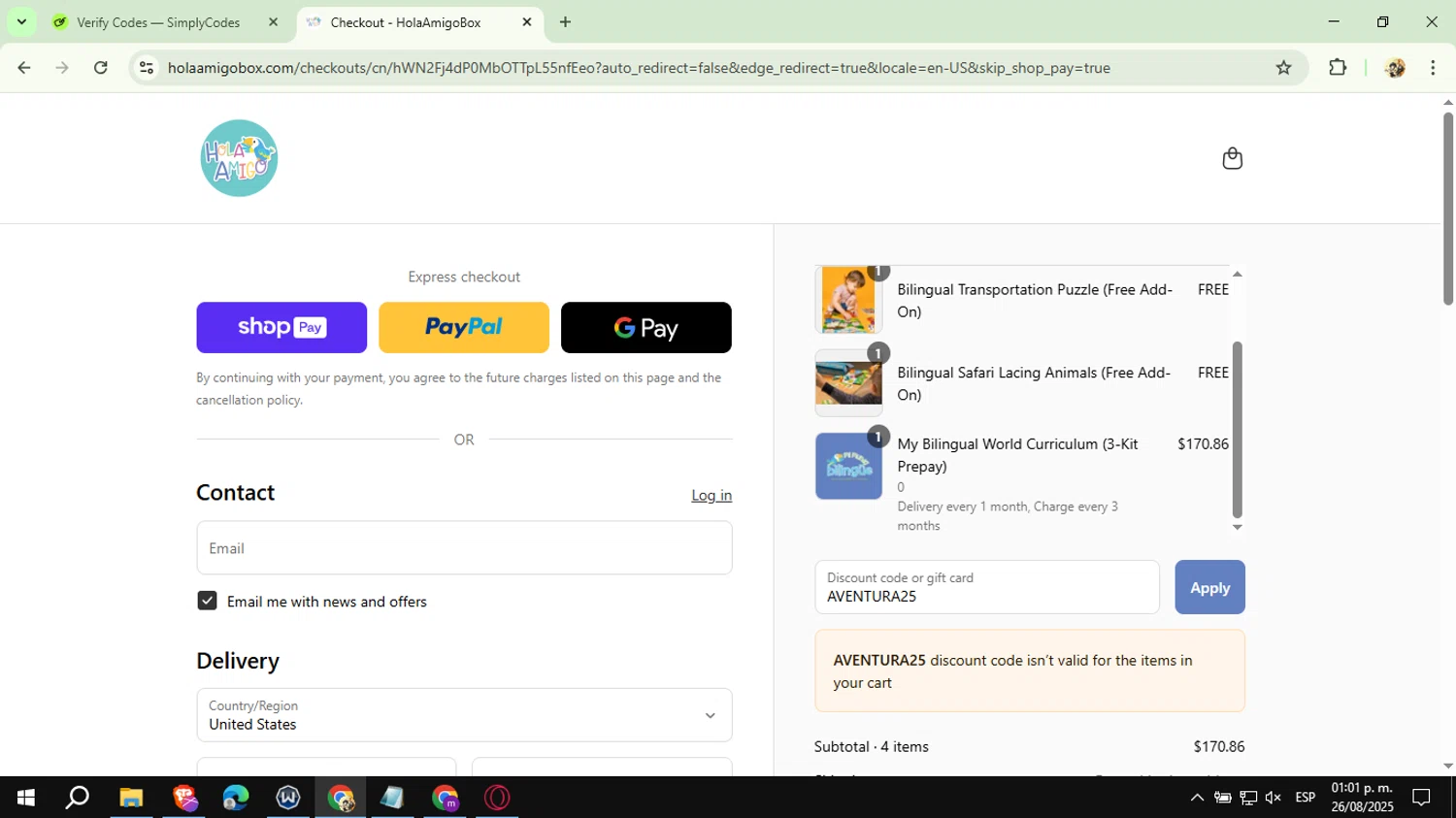Focus the Email input field
Image resolution: width=1456 pixels, height=818 pixels.
(x=464, y=547)
